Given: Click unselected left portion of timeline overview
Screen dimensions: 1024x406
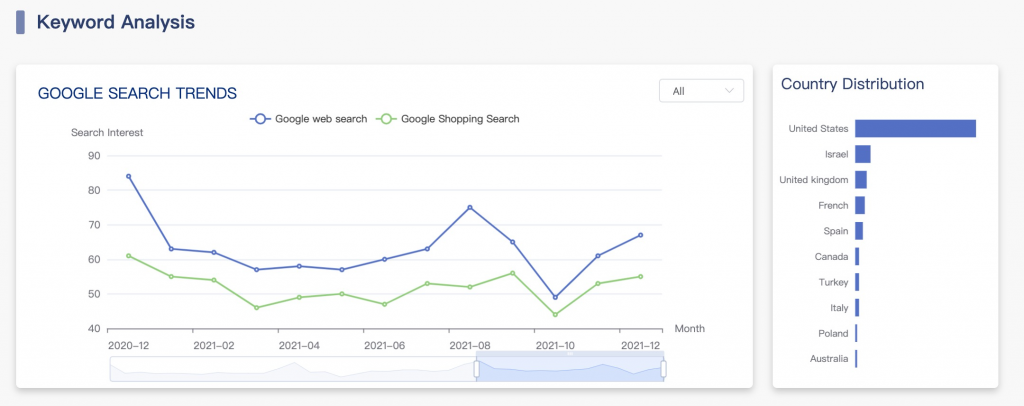Looking at the screenshot, I should click(290, 369).
